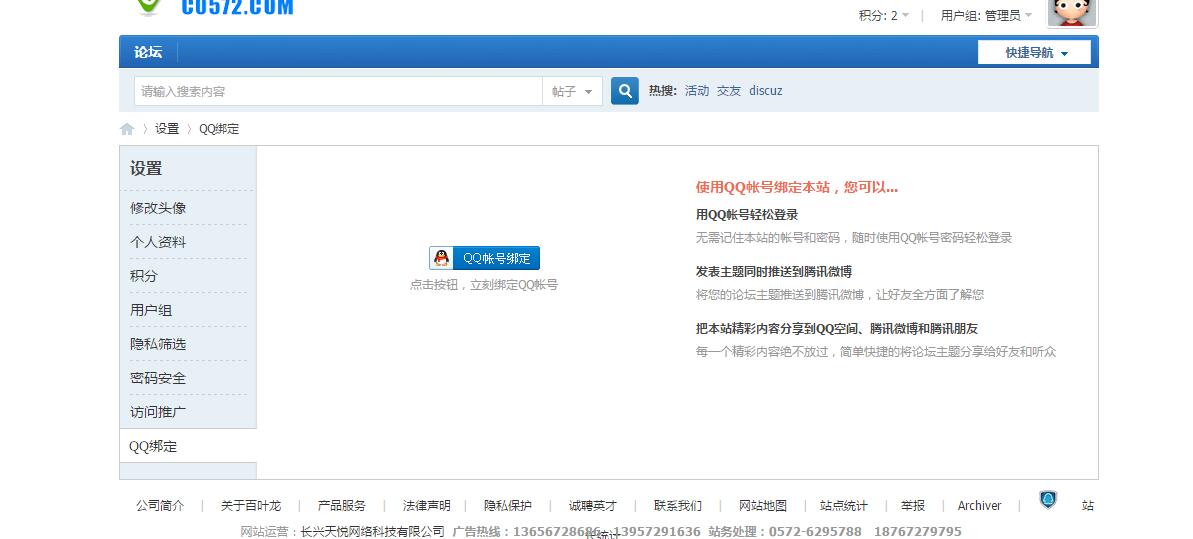Click the 设置 breadcrumb link
The height and width of the screenshot is (539, 1193).
pyautogui.click(x=167, y=129)
